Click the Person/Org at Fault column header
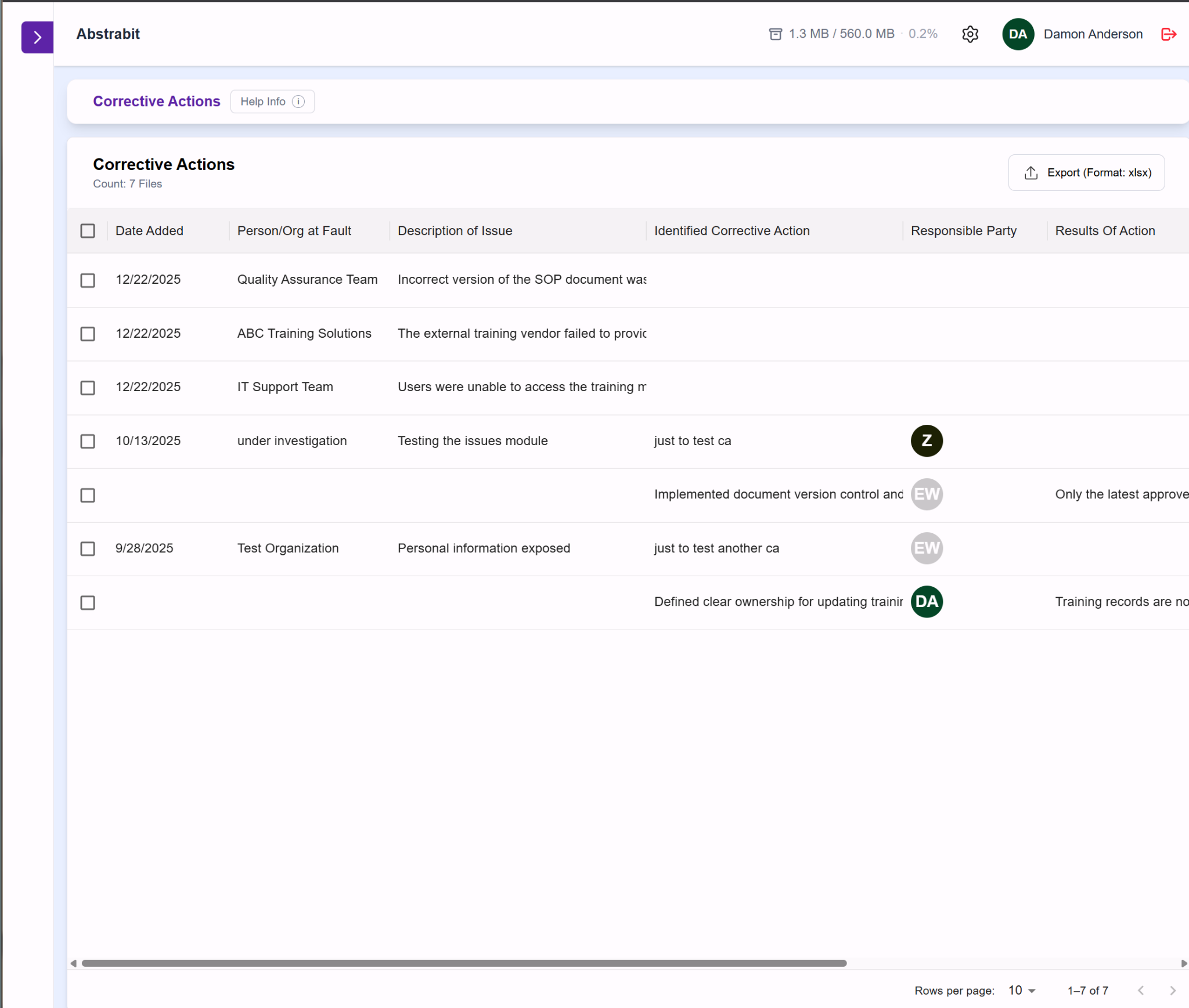 point(294,231)
